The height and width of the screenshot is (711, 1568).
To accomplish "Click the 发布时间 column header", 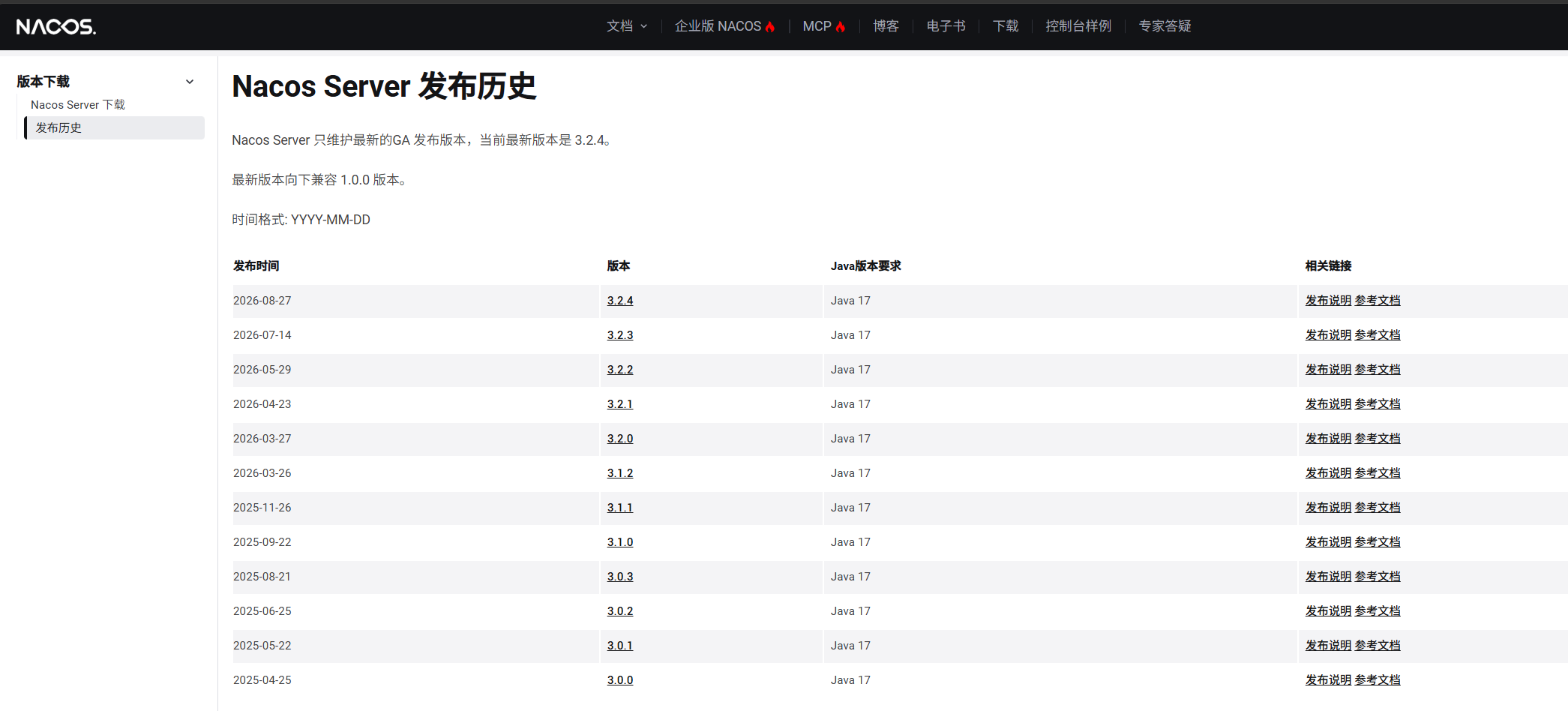I will click(x=256, y=266).
